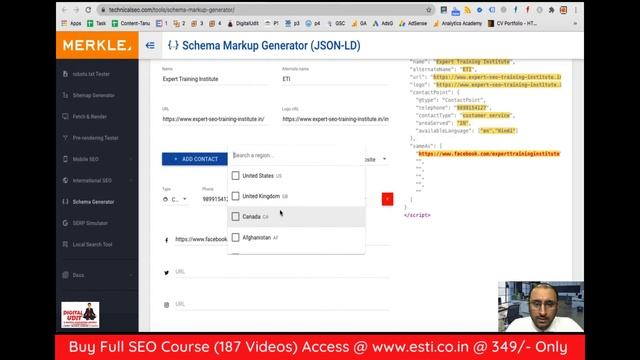Delete contact with the red button

point(387,199)
